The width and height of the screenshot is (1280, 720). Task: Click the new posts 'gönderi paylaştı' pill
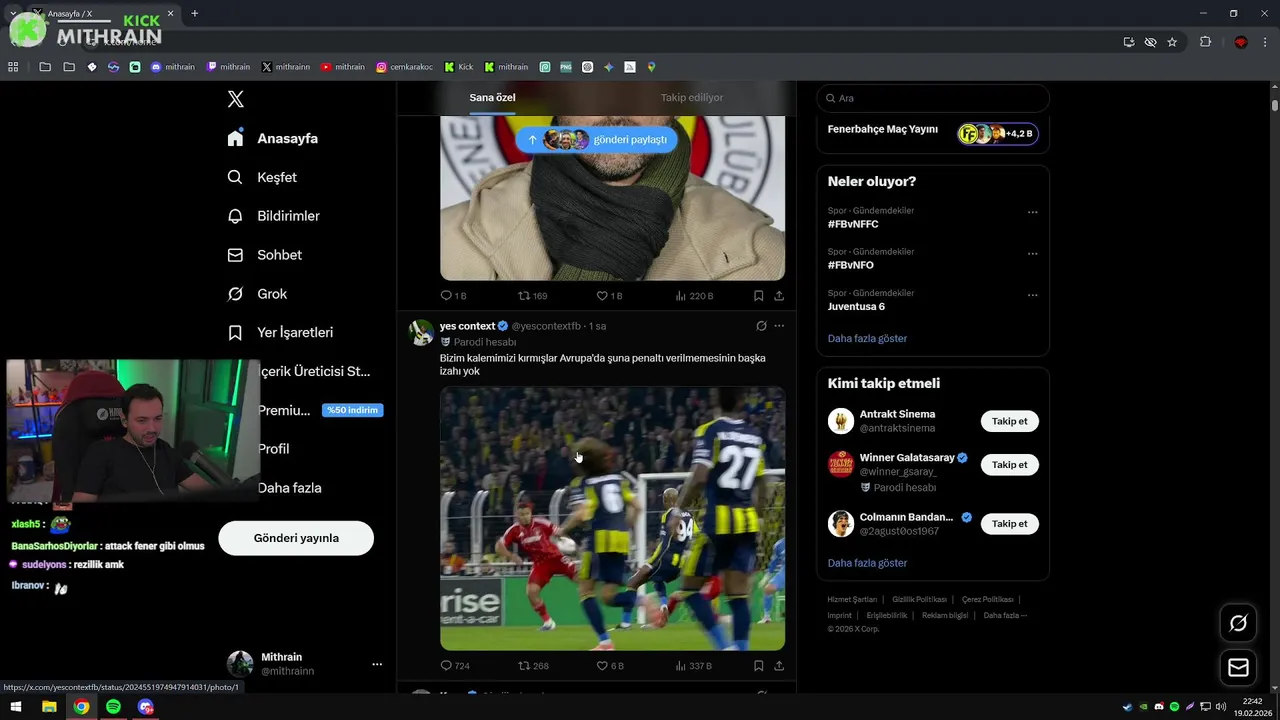(596, 140)
